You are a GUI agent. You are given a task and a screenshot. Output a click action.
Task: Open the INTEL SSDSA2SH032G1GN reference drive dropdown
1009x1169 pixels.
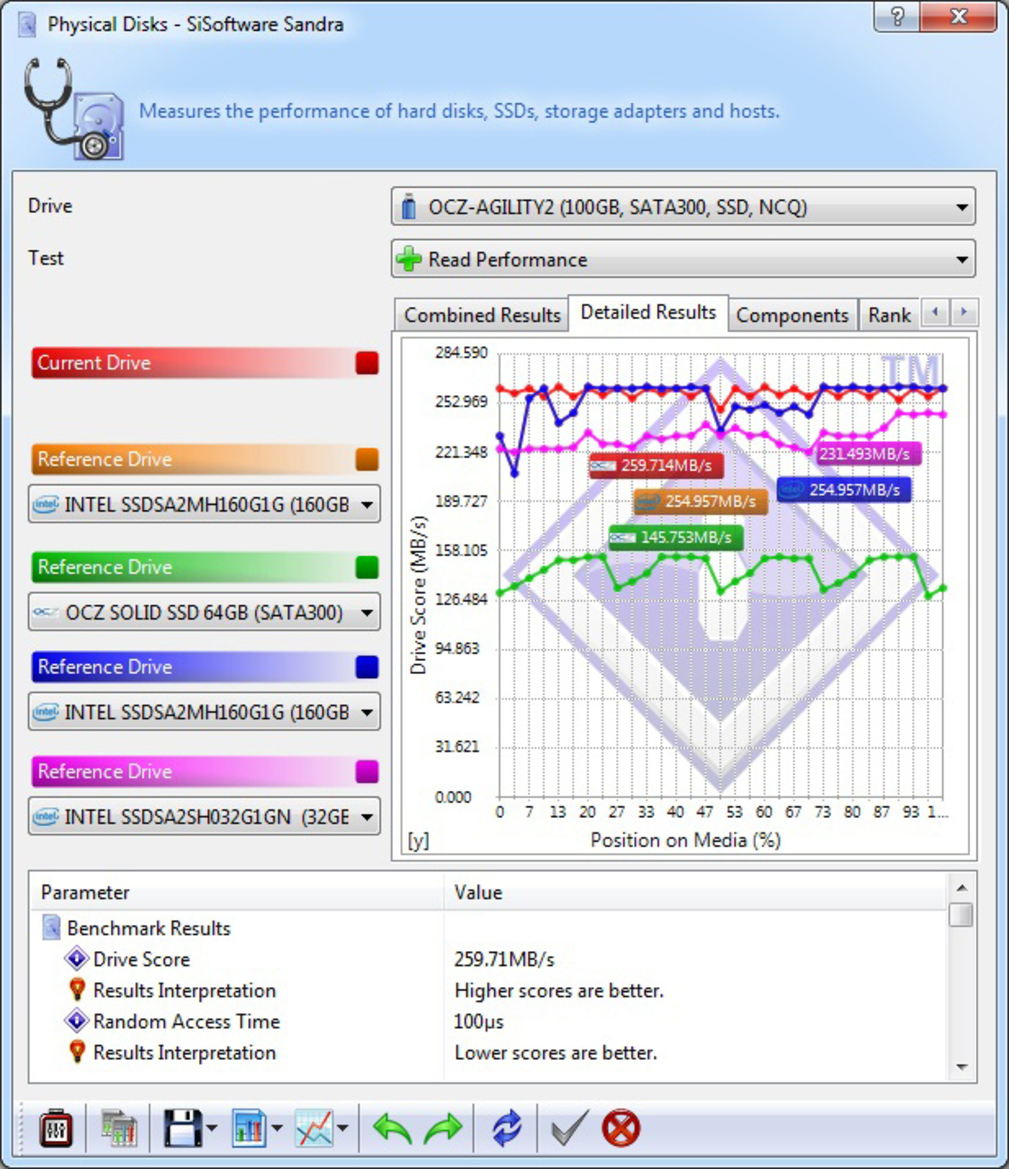(204, 816)
